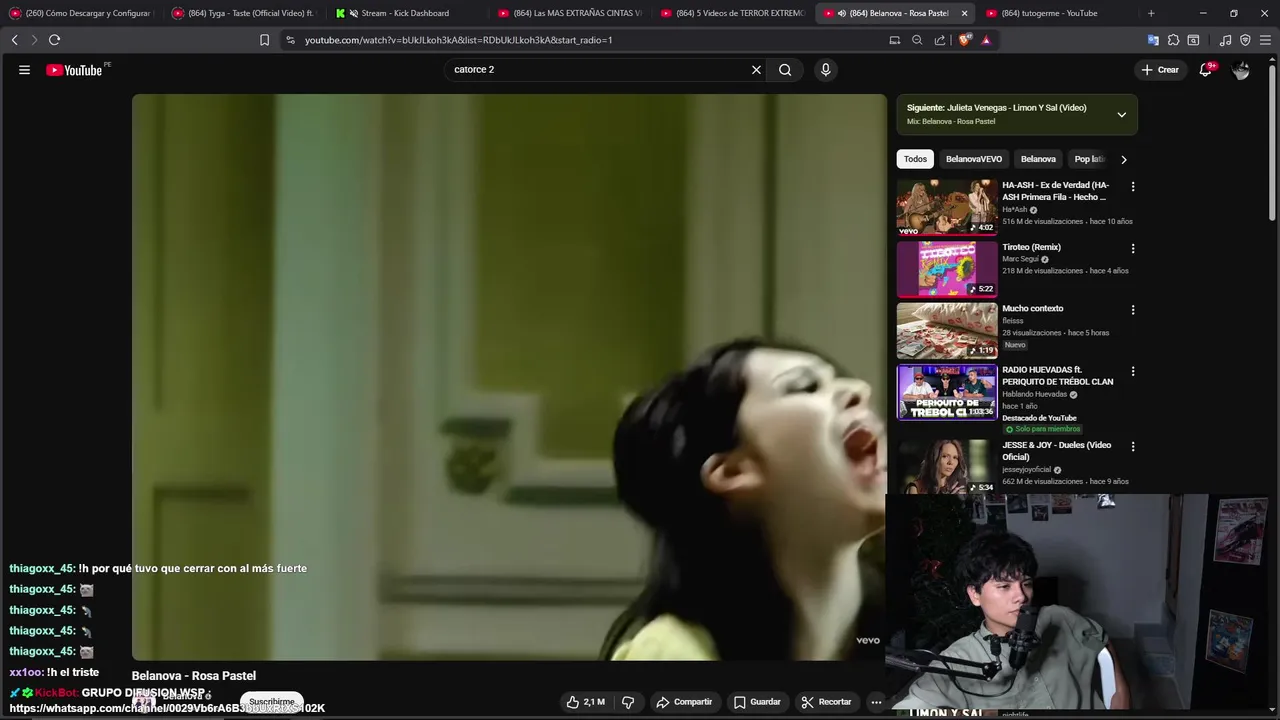Open the extensions puzzle icon
This screenshot has width=1280, height=720.
(1173, 40)
